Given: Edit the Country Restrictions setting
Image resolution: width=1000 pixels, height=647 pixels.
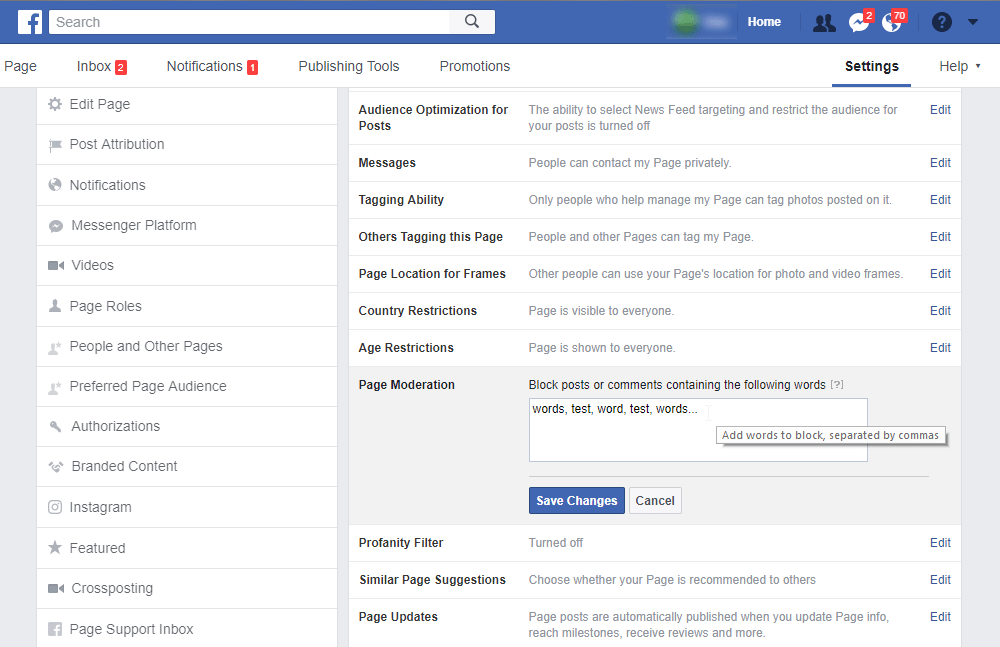Looking at the screenshot, I should click(940, 311).
